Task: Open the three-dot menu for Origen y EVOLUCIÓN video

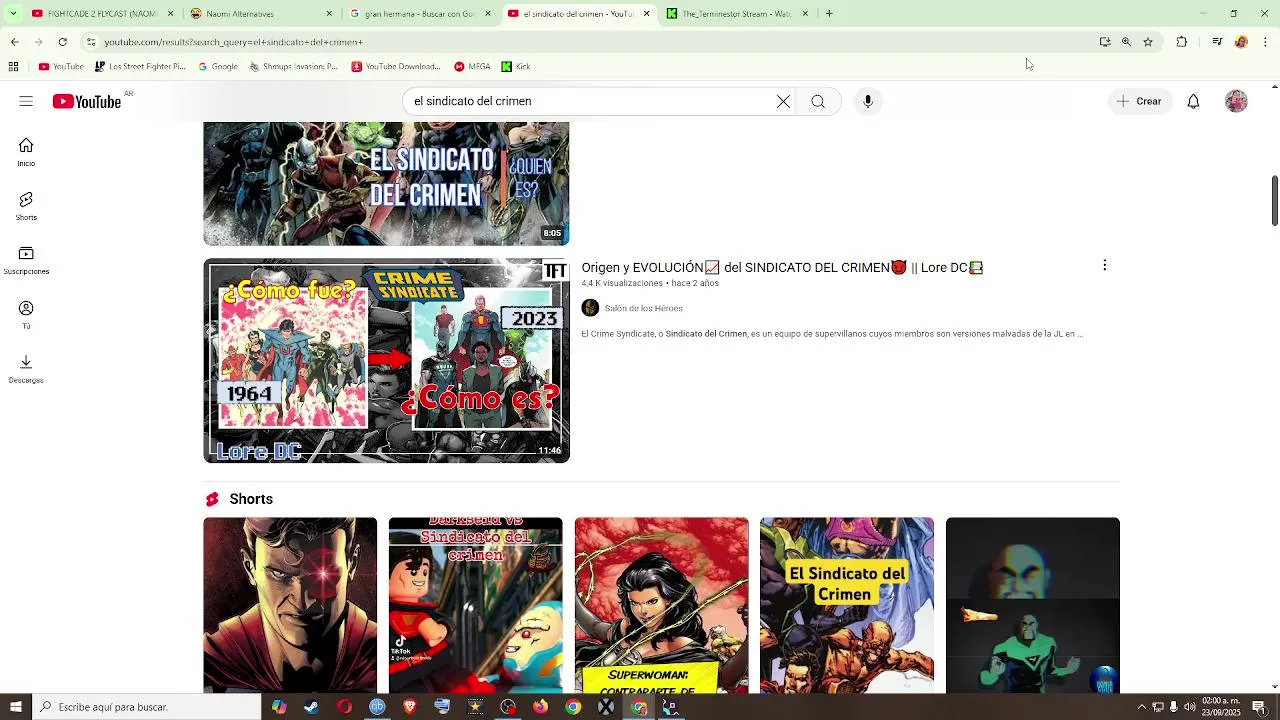Action: click(1104, 265)
